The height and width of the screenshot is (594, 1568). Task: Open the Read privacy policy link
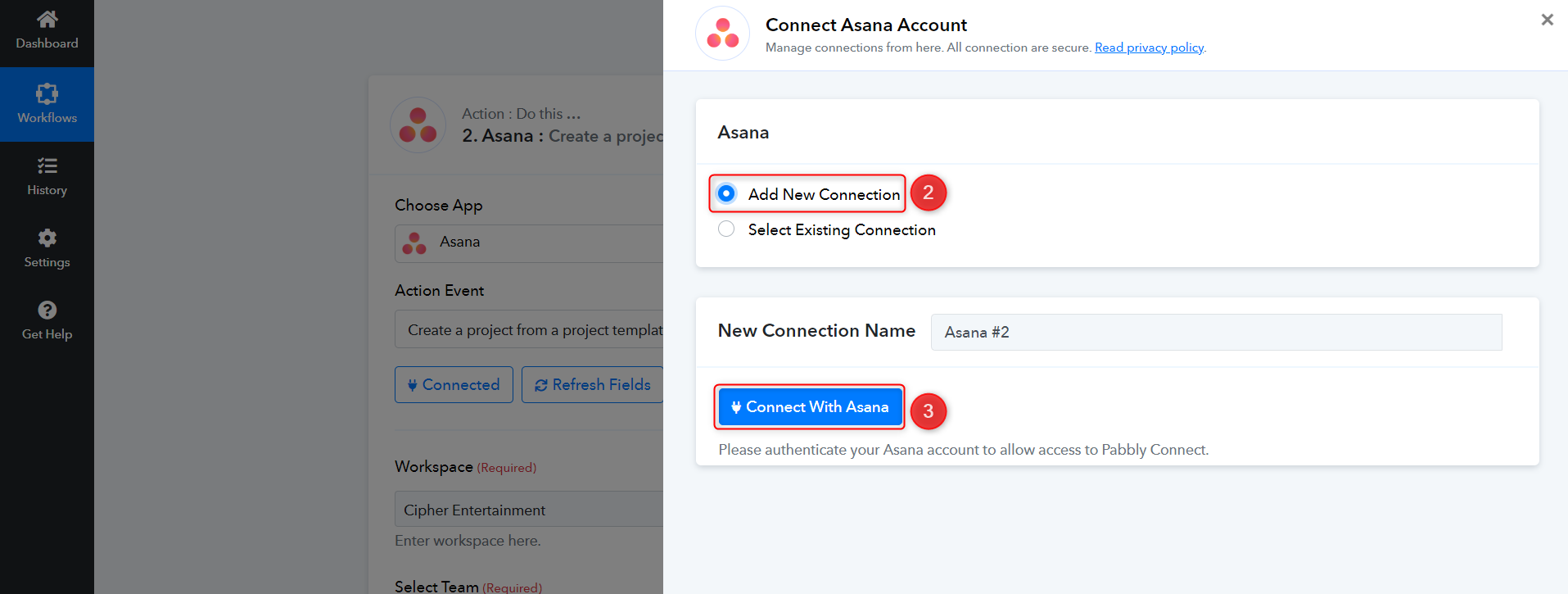point(1149,48)
